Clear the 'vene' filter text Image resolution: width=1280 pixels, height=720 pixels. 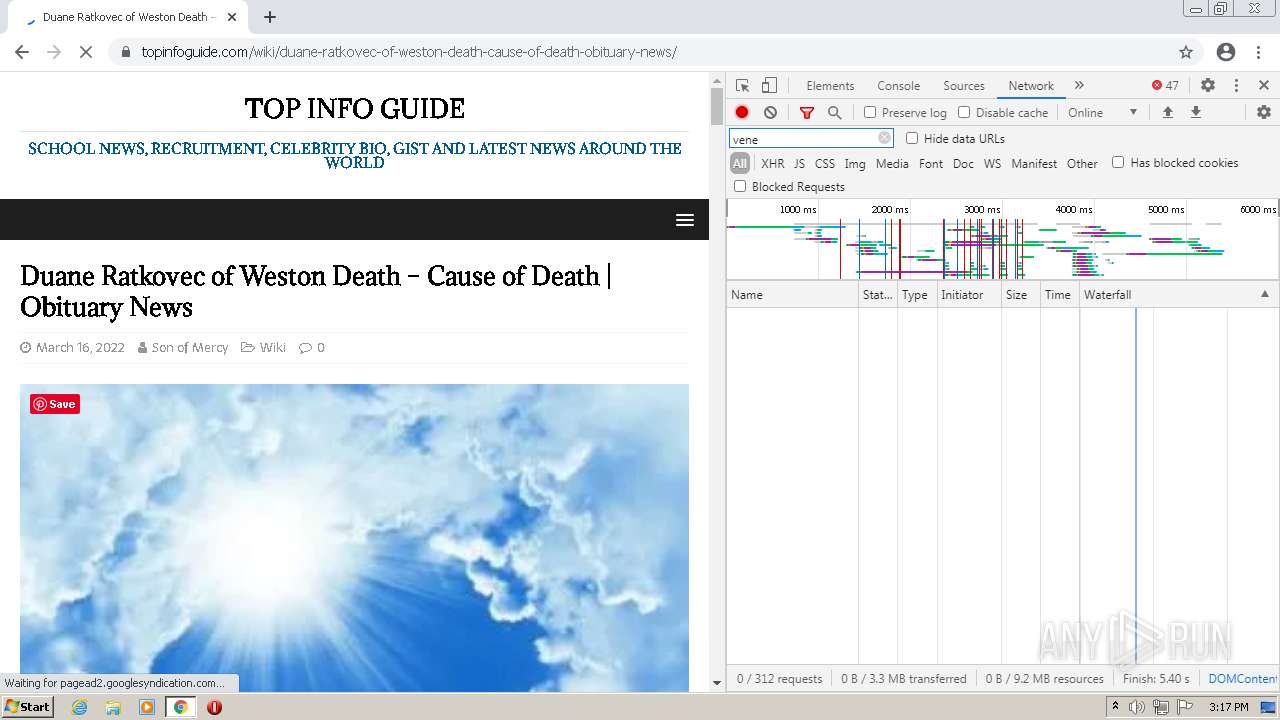pyautogui.click(x=884, y=139)
